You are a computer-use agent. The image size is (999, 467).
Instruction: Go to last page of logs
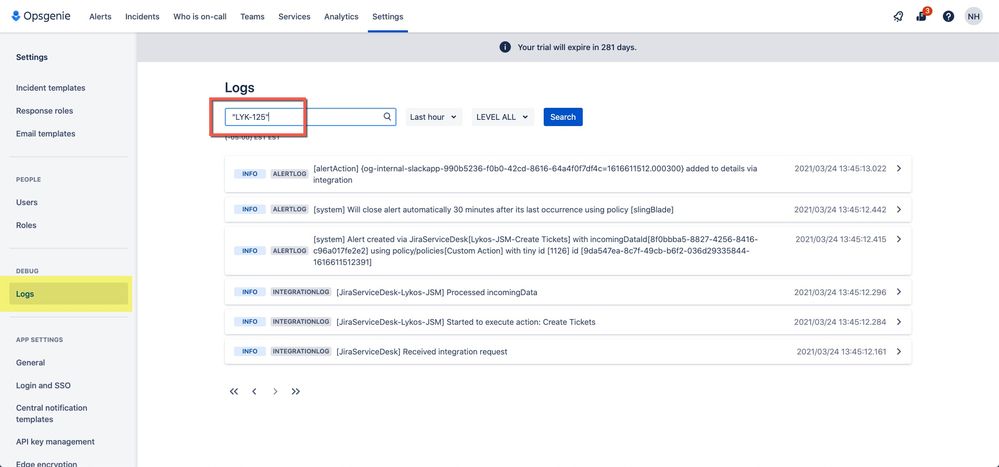[296, 391]
